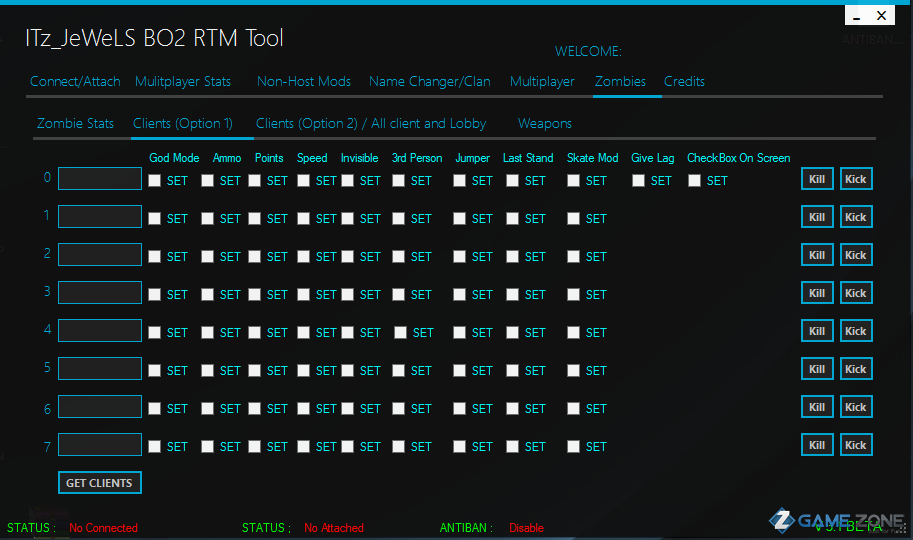Focus client 4 name field
Image resolution: width=913 pixels, height=540 pixels.
coord(100,330)
